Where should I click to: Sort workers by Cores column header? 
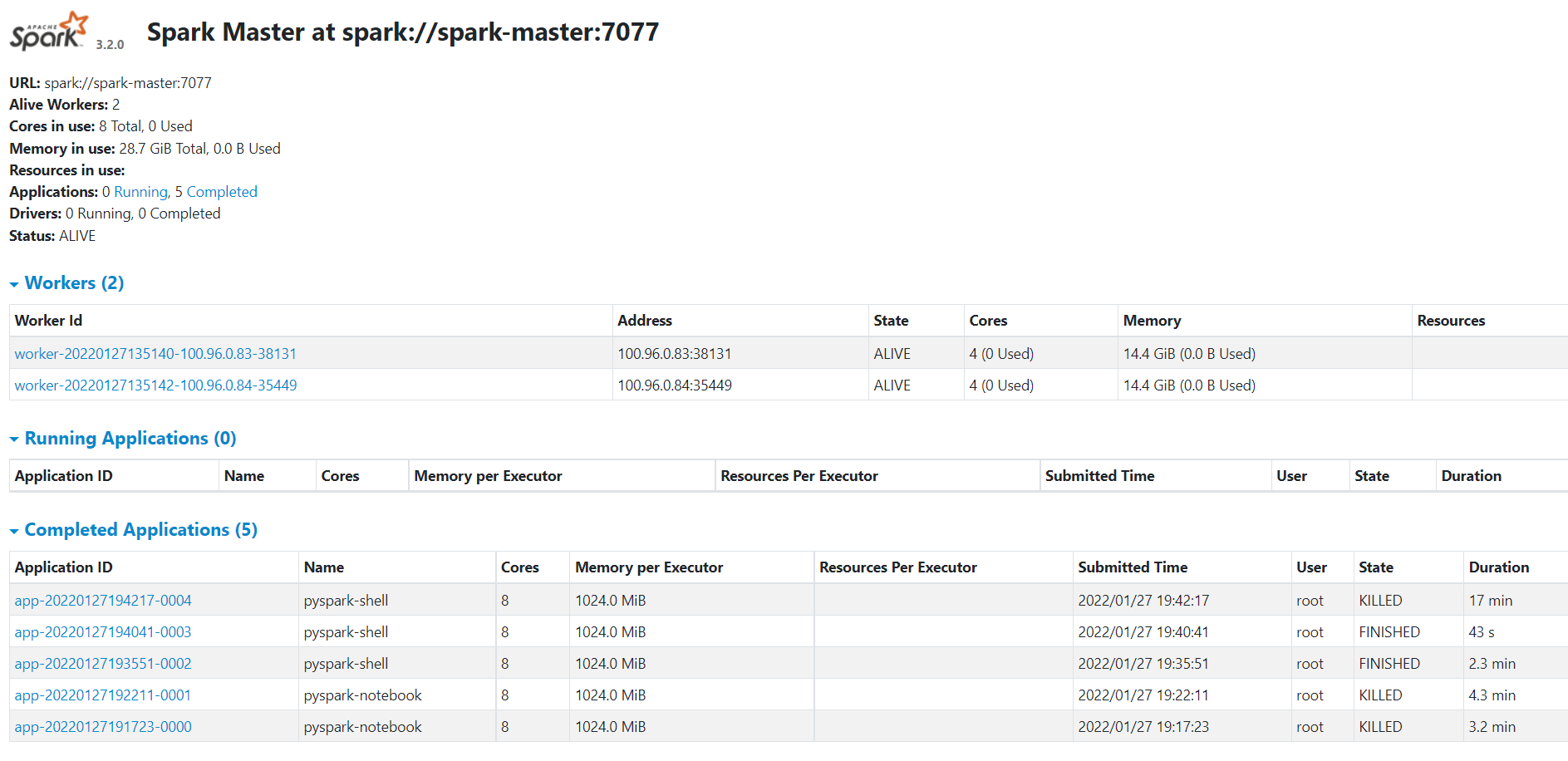tap(988, 321)
